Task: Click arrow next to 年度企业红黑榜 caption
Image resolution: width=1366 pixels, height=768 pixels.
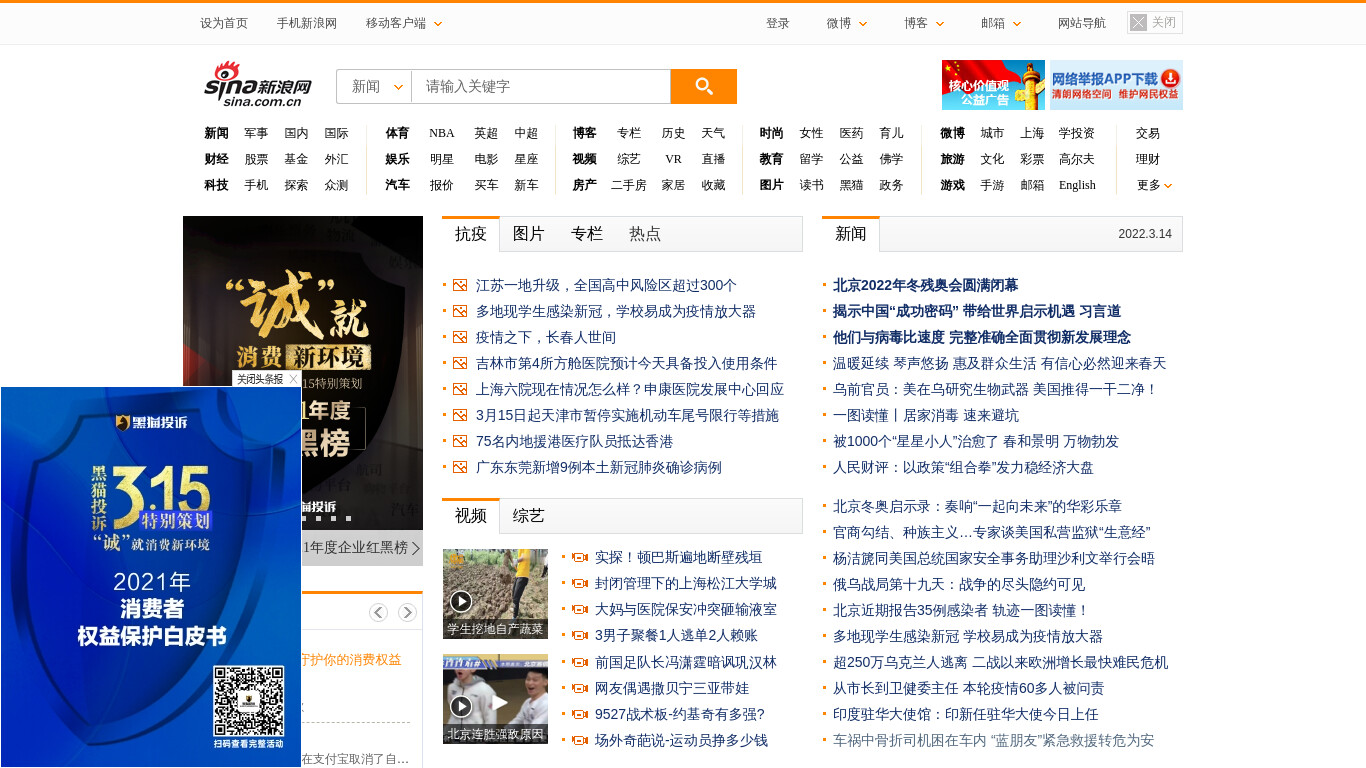Action: click(x=415, y=548)
